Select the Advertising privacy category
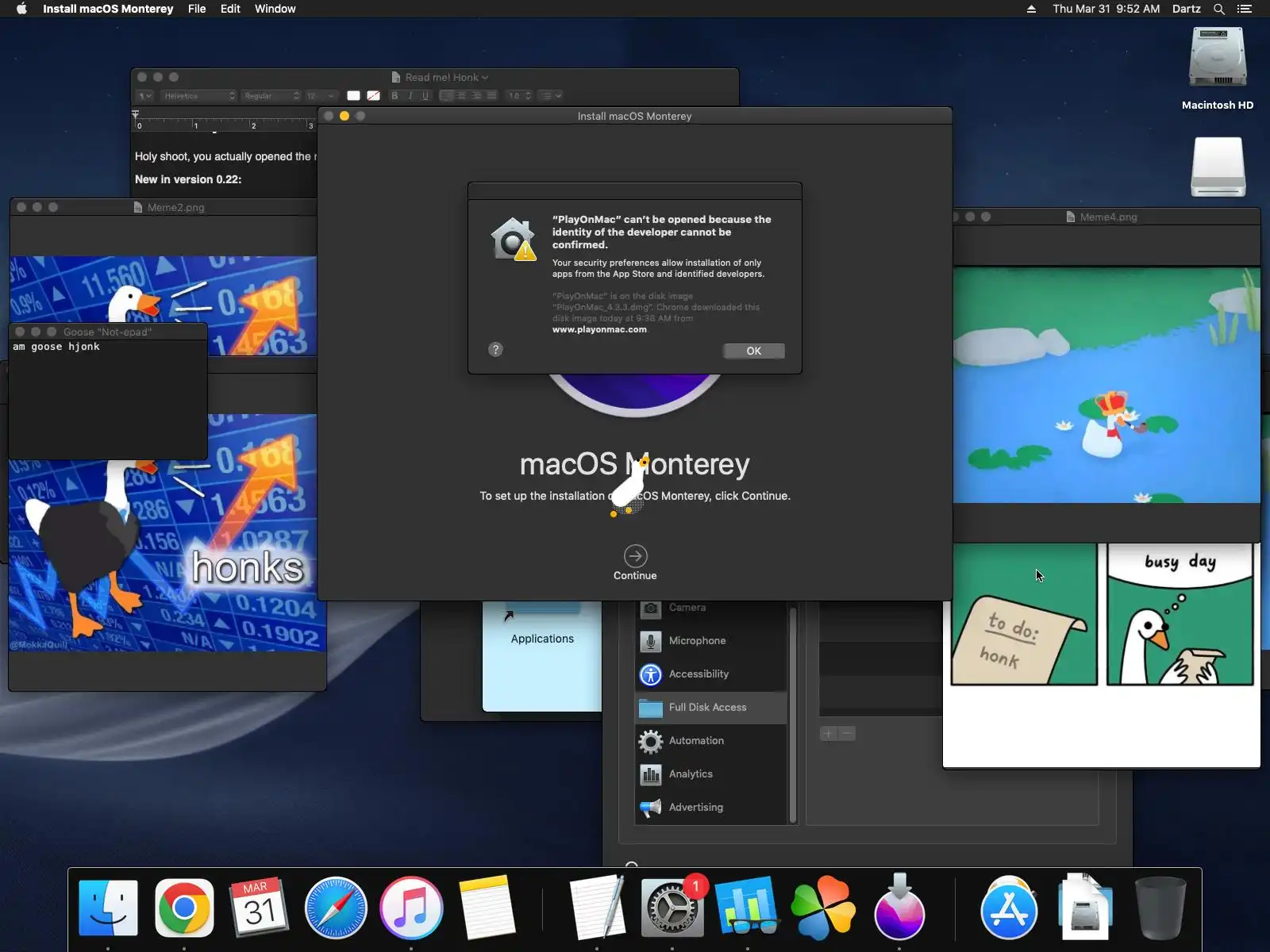The width and height of the screenshot is (1270, 952). point(711,807)
